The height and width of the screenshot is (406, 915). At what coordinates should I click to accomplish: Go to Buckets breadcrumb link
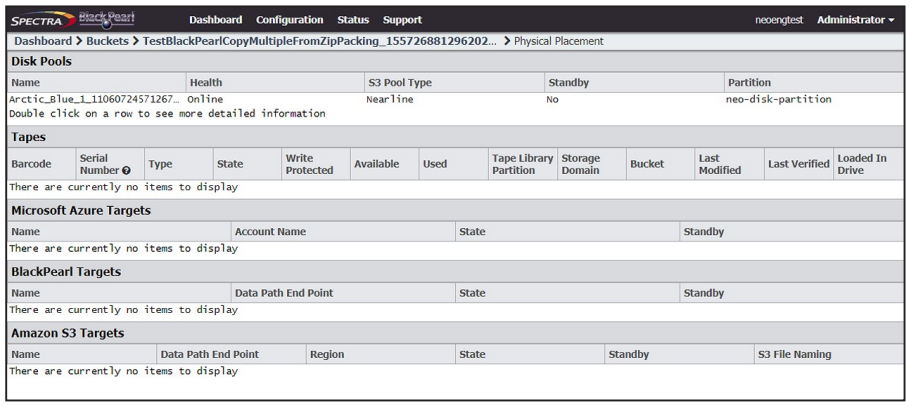107,41
